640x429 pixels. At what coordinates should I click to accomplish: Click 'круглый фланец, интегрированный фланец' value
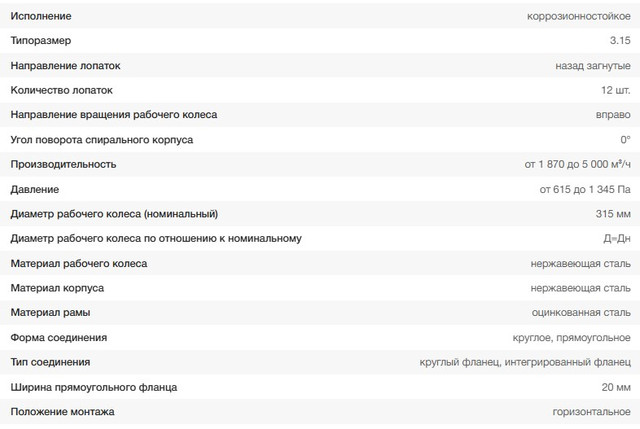[x=525, y=362]
